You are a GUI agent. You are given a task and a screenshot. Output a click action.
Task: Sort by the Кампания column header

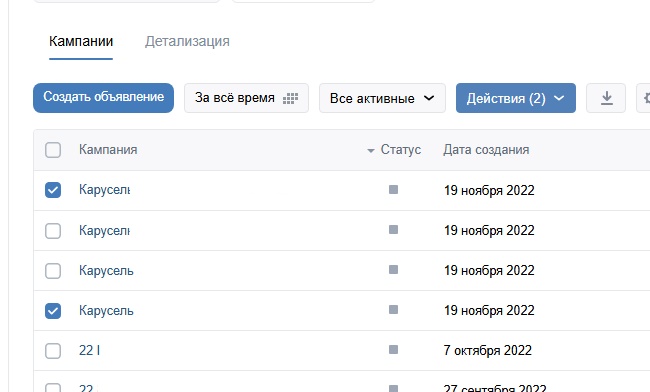click(x=108, y=150)
